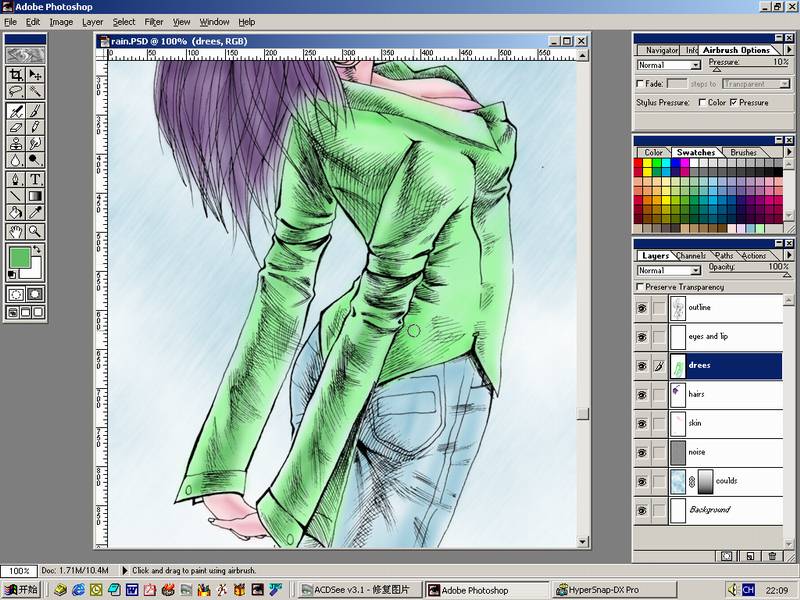Add layer mask from Layers panel
This screenshot has width=800, height=600.
727,556
